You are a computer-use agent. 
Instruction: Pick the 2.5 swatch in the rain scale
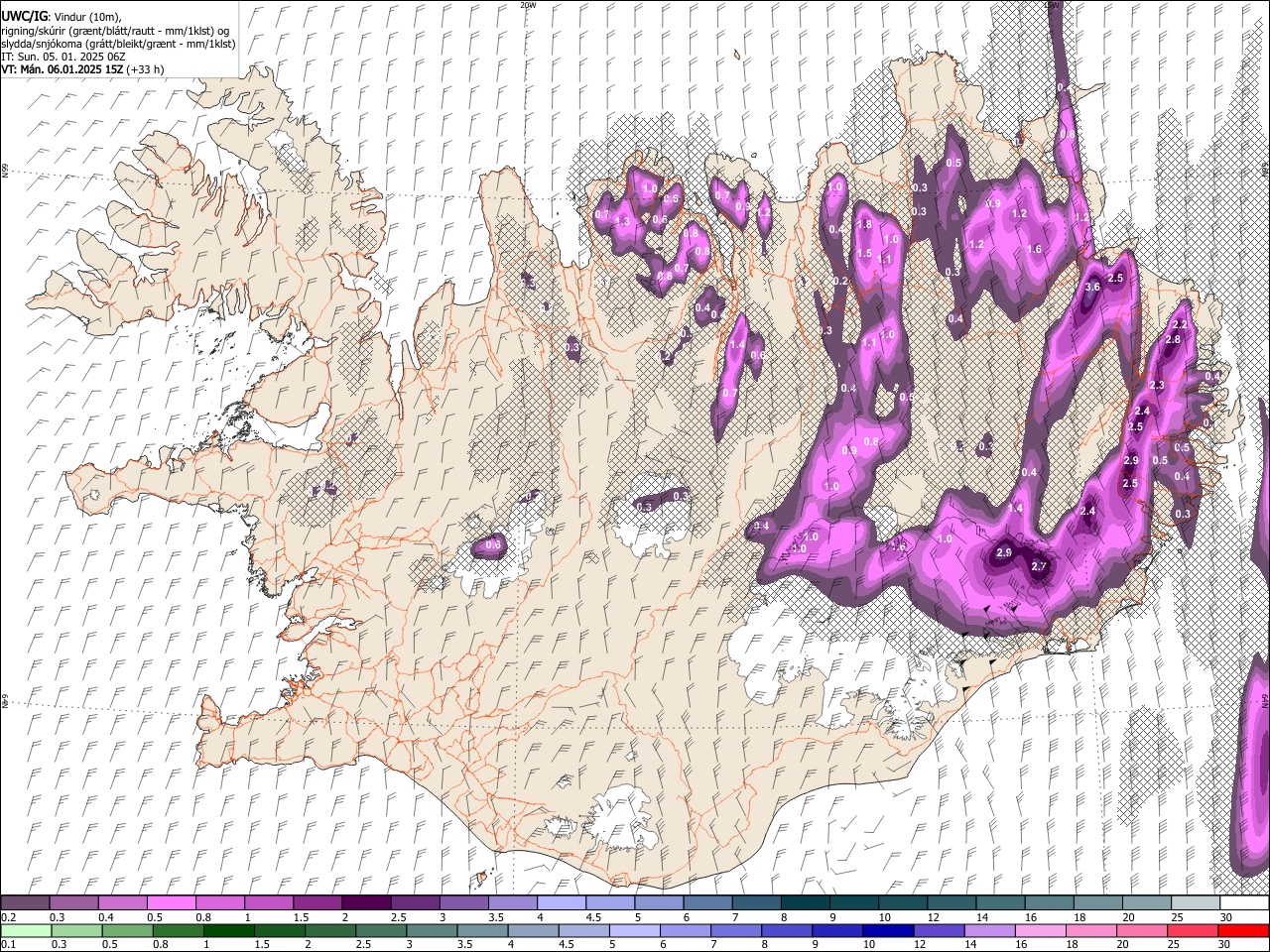(x=380, y=931)
